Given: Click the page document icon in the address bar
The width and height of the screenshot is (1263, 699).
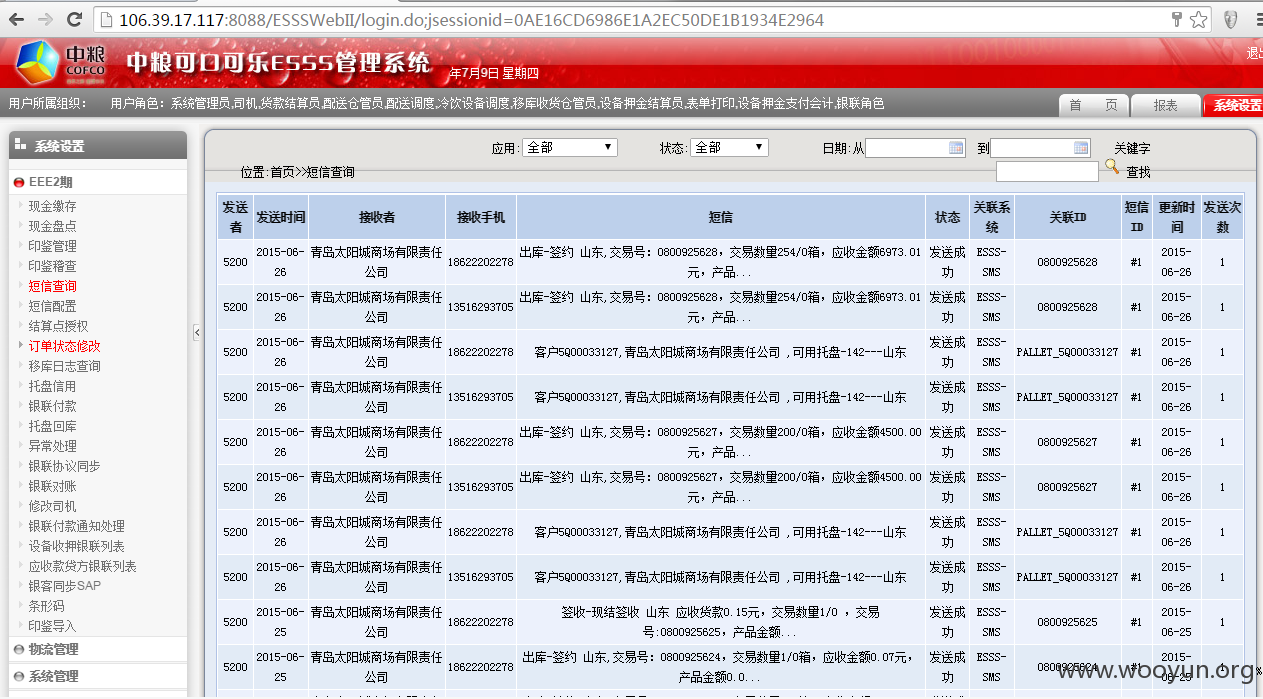Looking at the screenshot, I should [106, 19].
